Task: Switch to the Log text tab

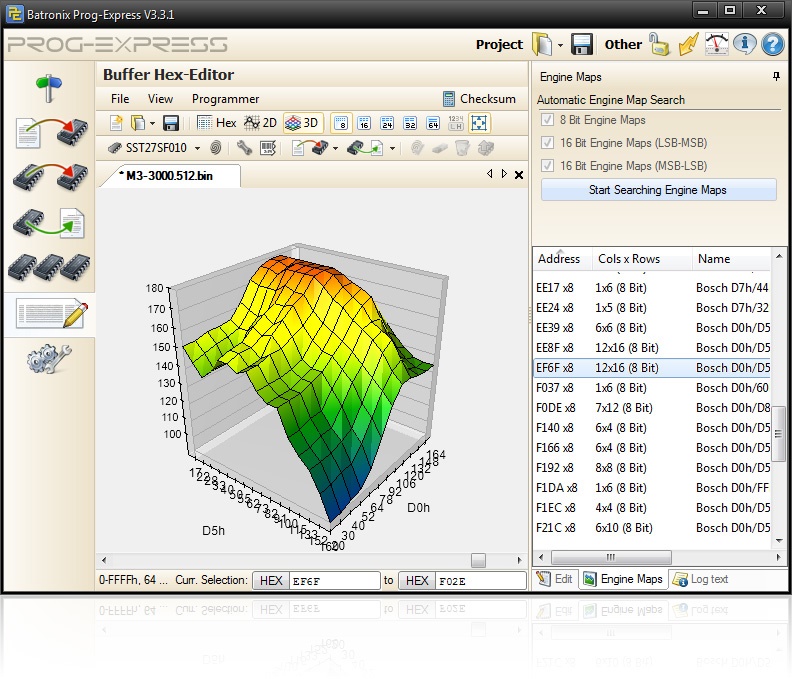Action: [701, 579]
